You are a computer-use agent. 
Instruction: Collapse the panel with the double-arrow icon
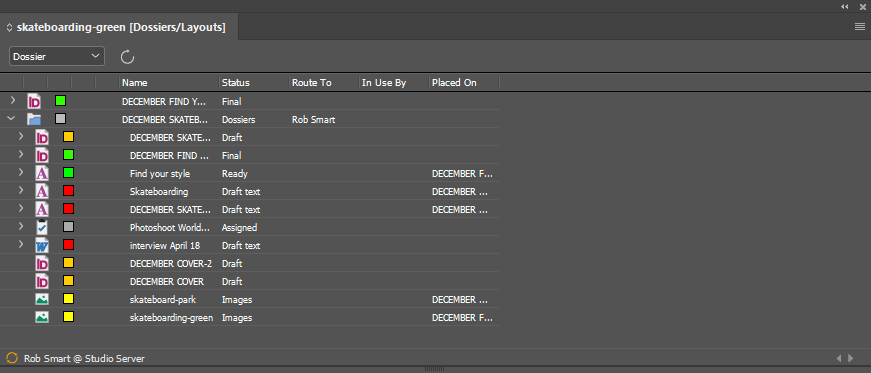pos(845,7)
